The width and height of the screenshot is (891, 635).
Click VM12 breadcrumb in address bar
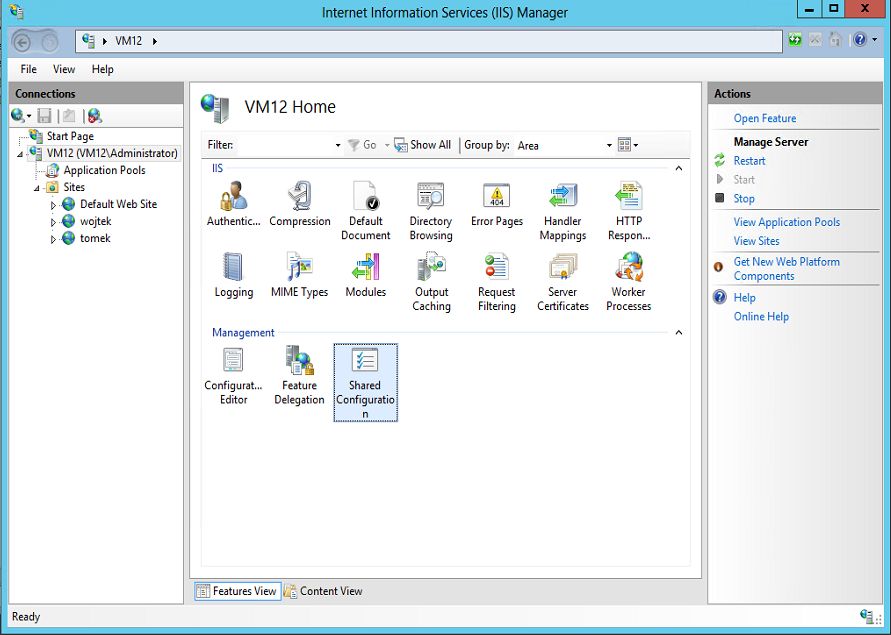coord(128,41)
